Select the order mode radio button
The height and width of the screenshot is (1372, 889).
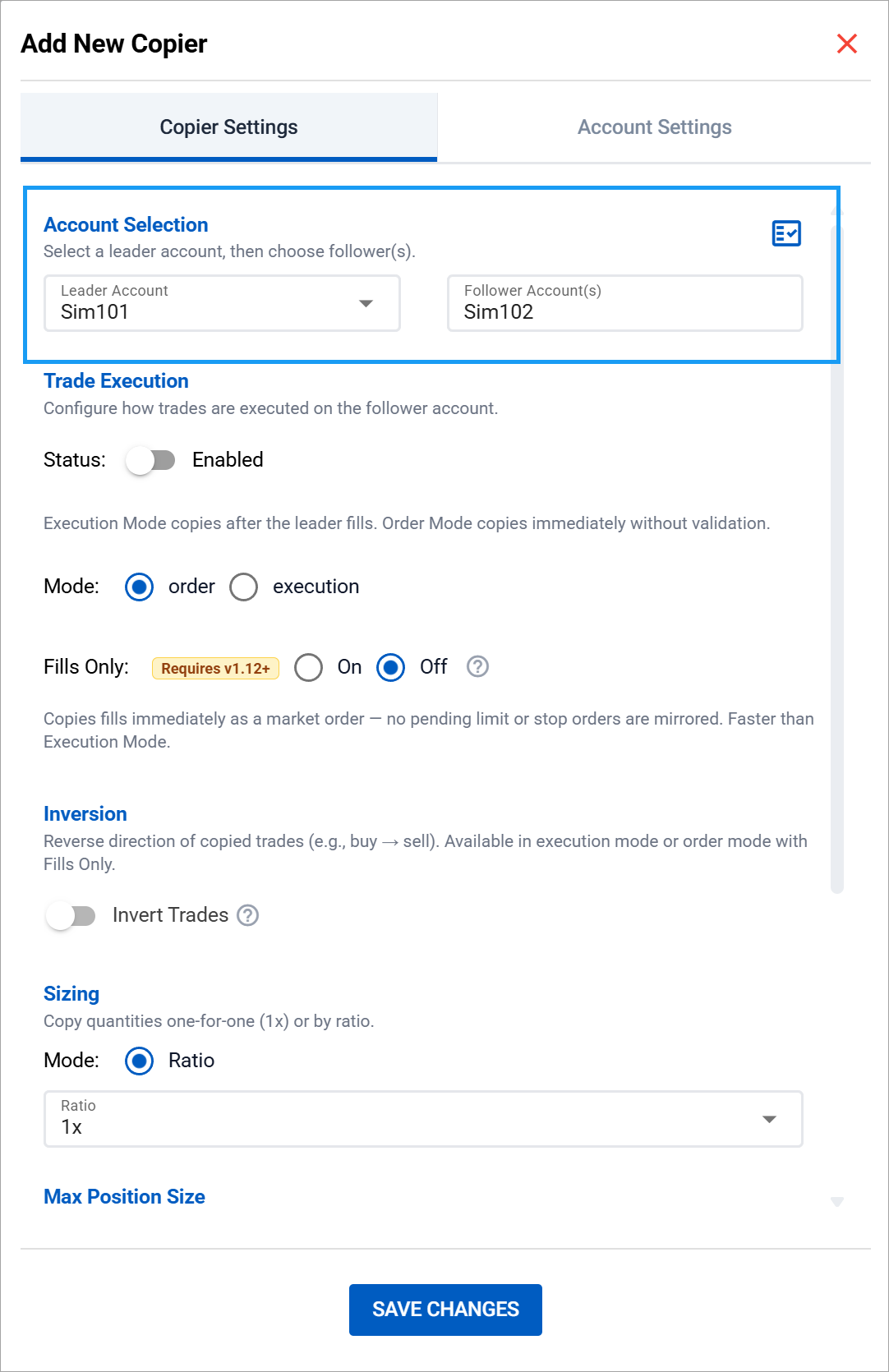coord(140,587)
